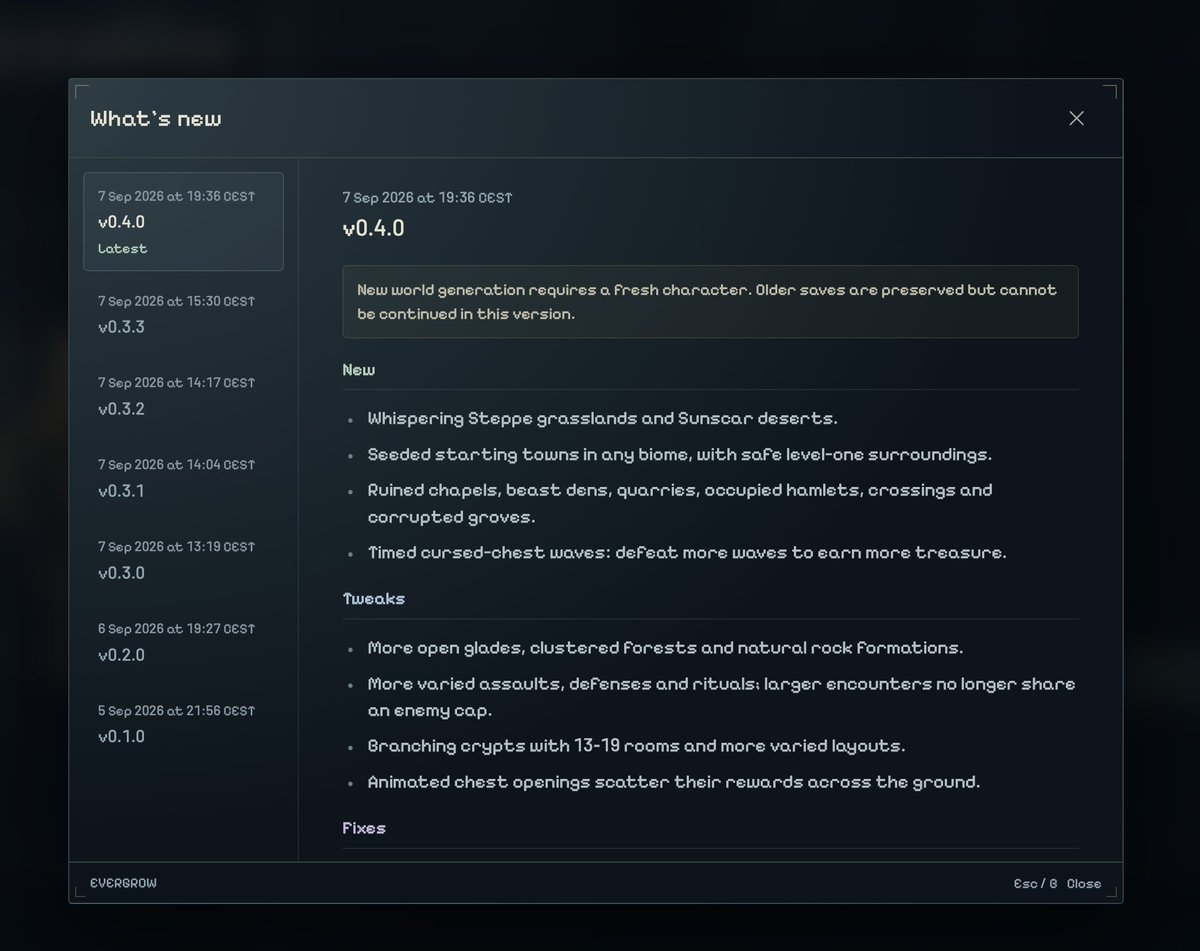The image size is (1200, 951).
Task: Click the "Fixes" section heading
Action: 364,828
